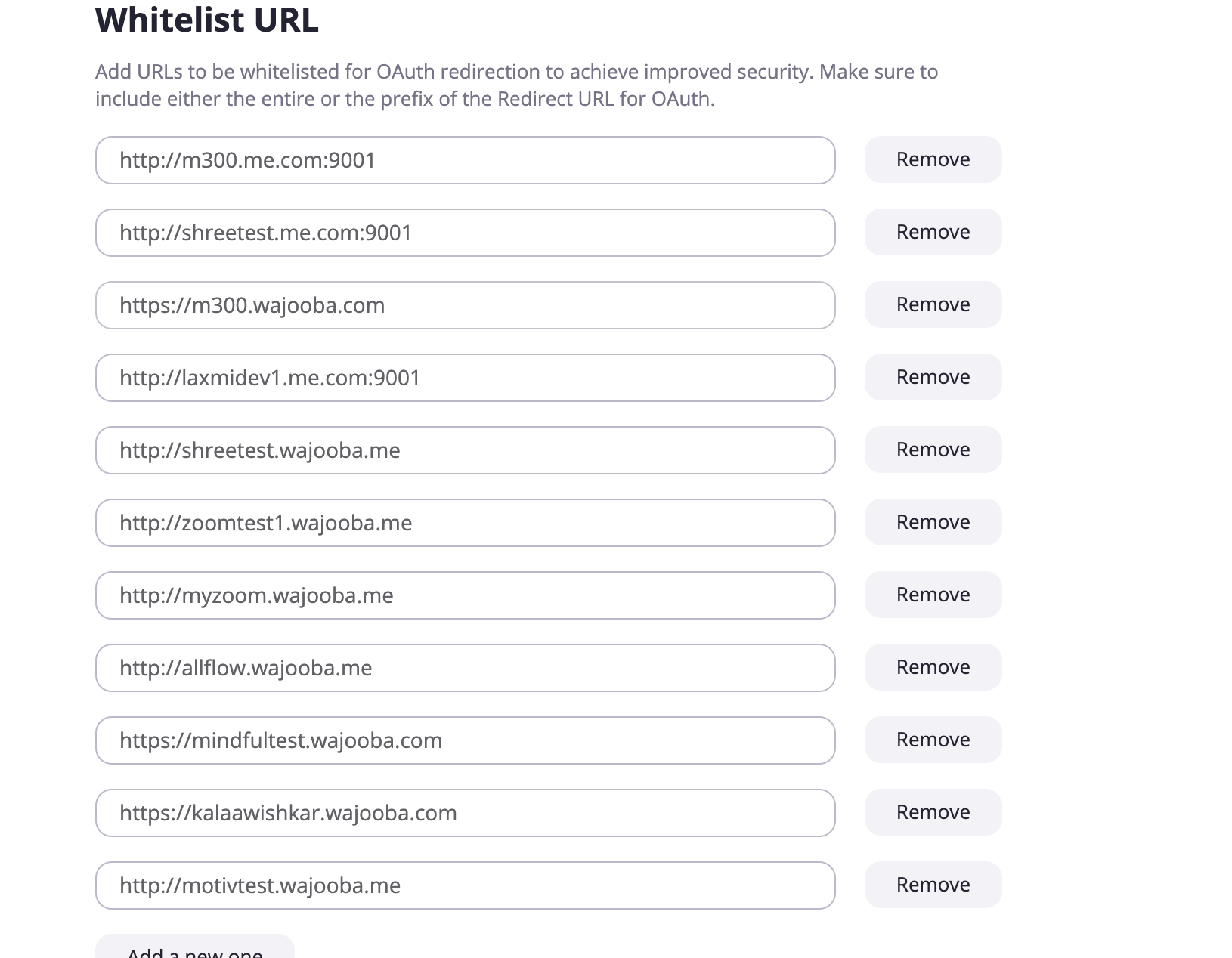Remove http://myzoom.wajooba.me from list
This screenshot has width=1232, height=958.
point(933,595)
